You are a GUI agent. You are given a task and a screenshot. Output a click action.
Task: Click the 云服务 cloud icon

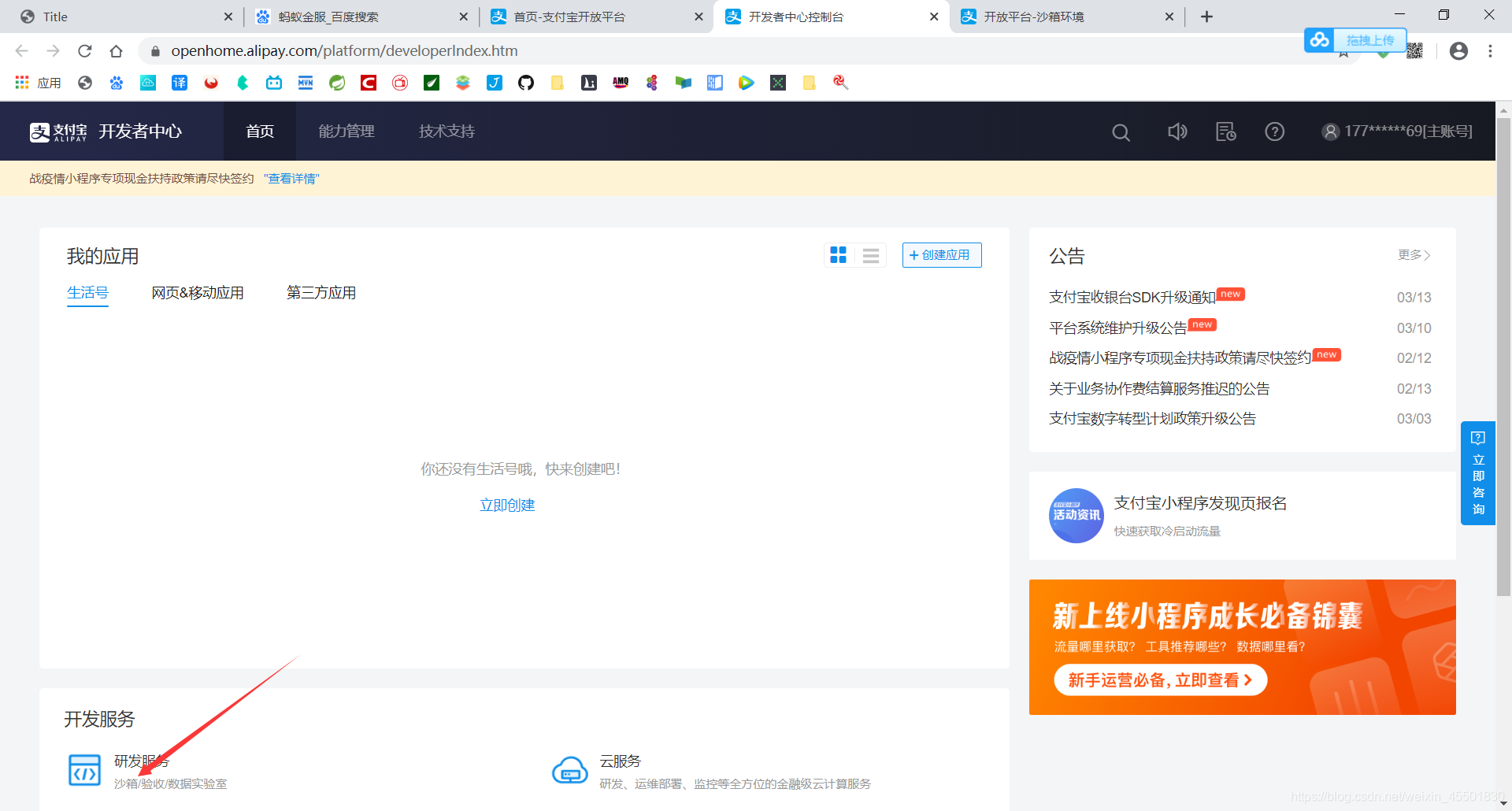[x=570, y=771]
